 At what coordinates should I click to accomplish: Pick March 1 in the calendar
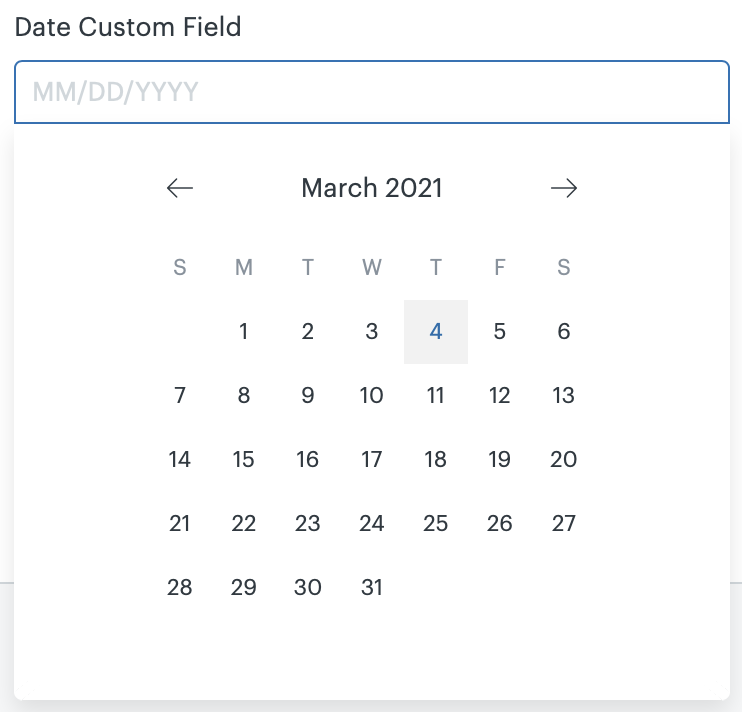[244, 332]
